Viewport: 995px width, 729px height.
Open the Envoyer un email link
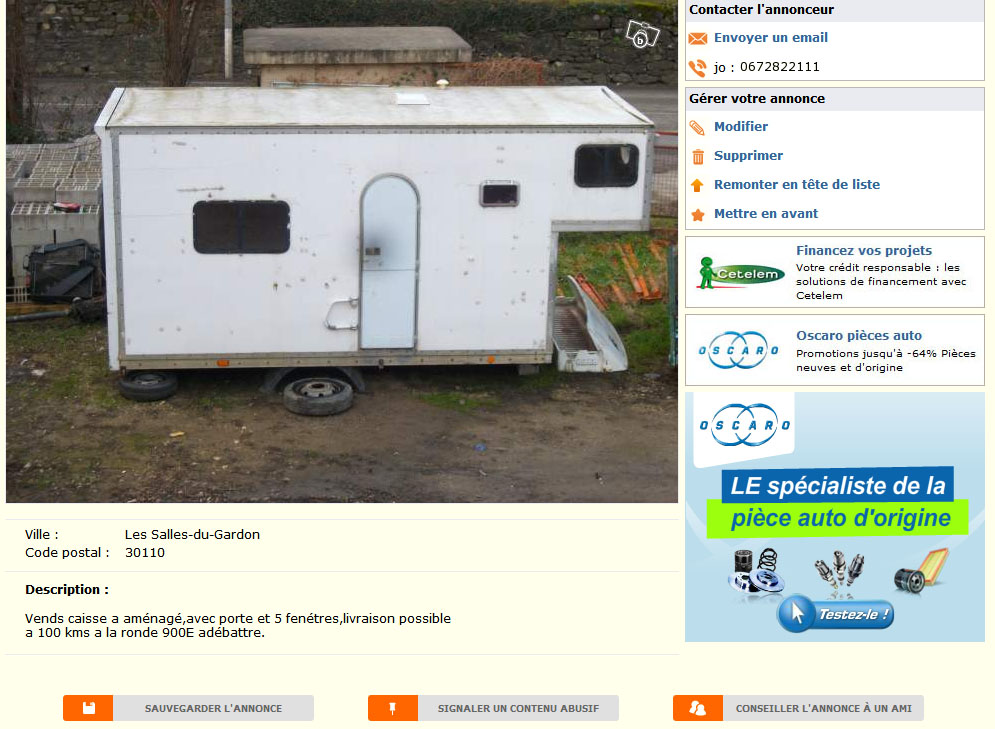click(x=770, y=37)
